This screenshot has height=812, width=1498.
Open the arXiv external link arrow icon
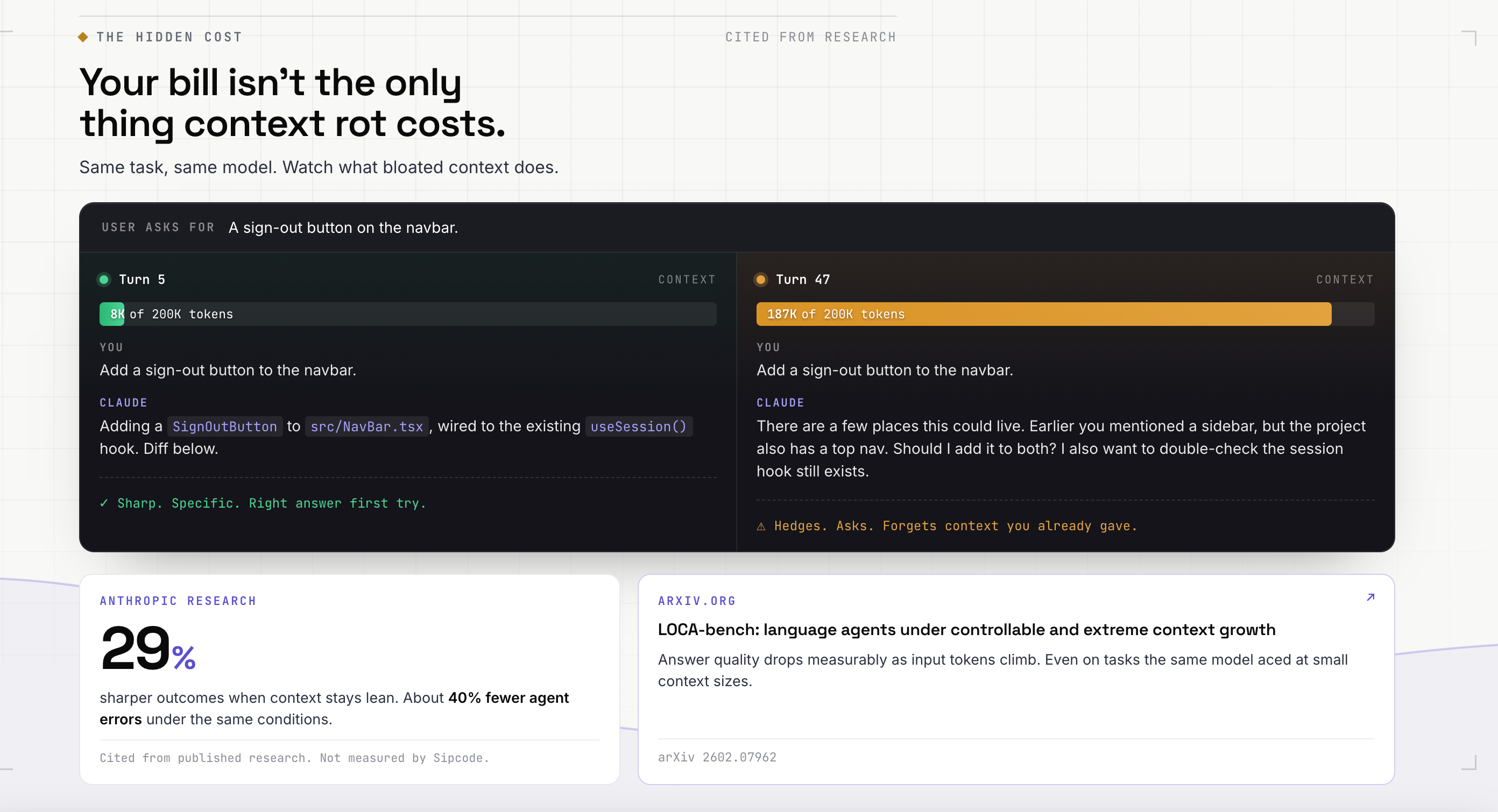[x=1370, y=597]
